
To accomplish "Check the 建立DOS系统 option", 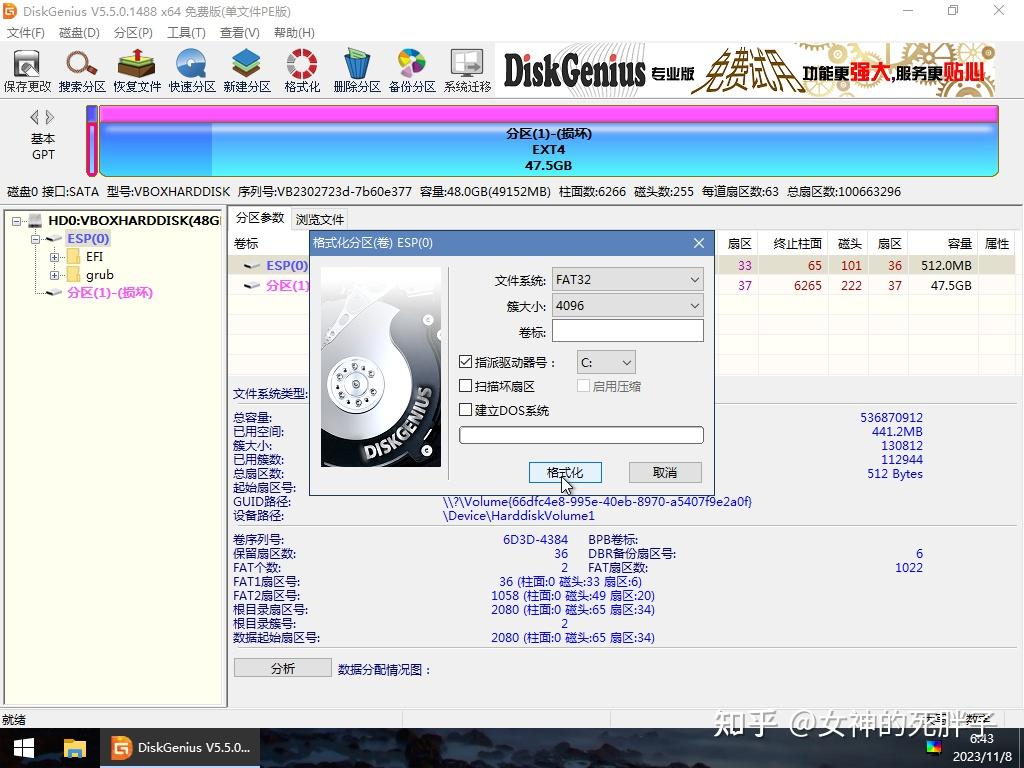I will coord(466,409).
